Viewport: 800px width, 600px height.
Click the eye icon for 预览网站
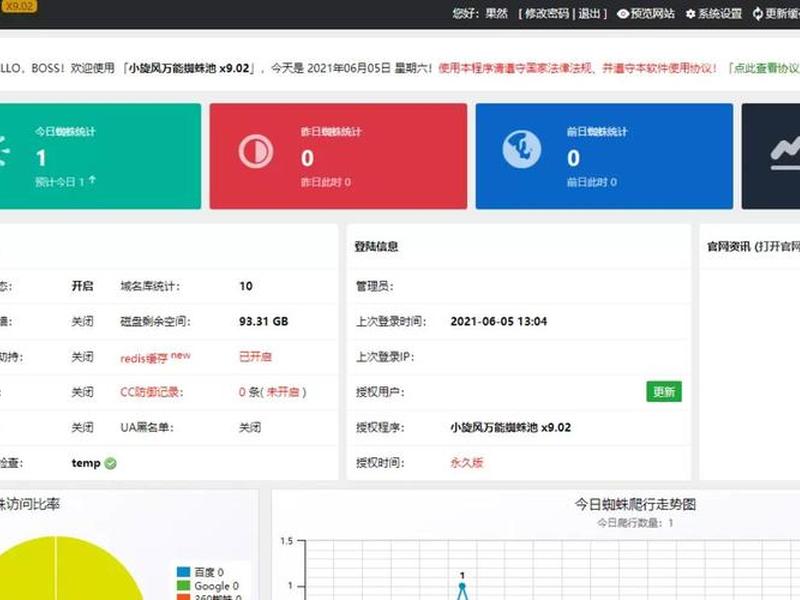622,14
